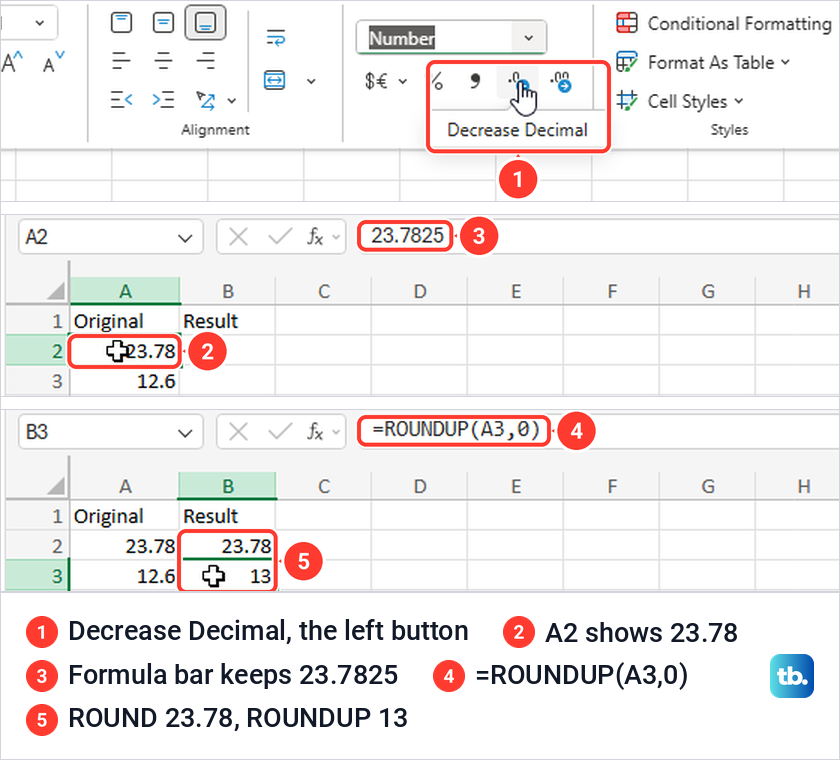The width and height of the screenshot is (840, 760).
Task: Click the Decrease Decimal button
Action: click(x=518, y=81)
